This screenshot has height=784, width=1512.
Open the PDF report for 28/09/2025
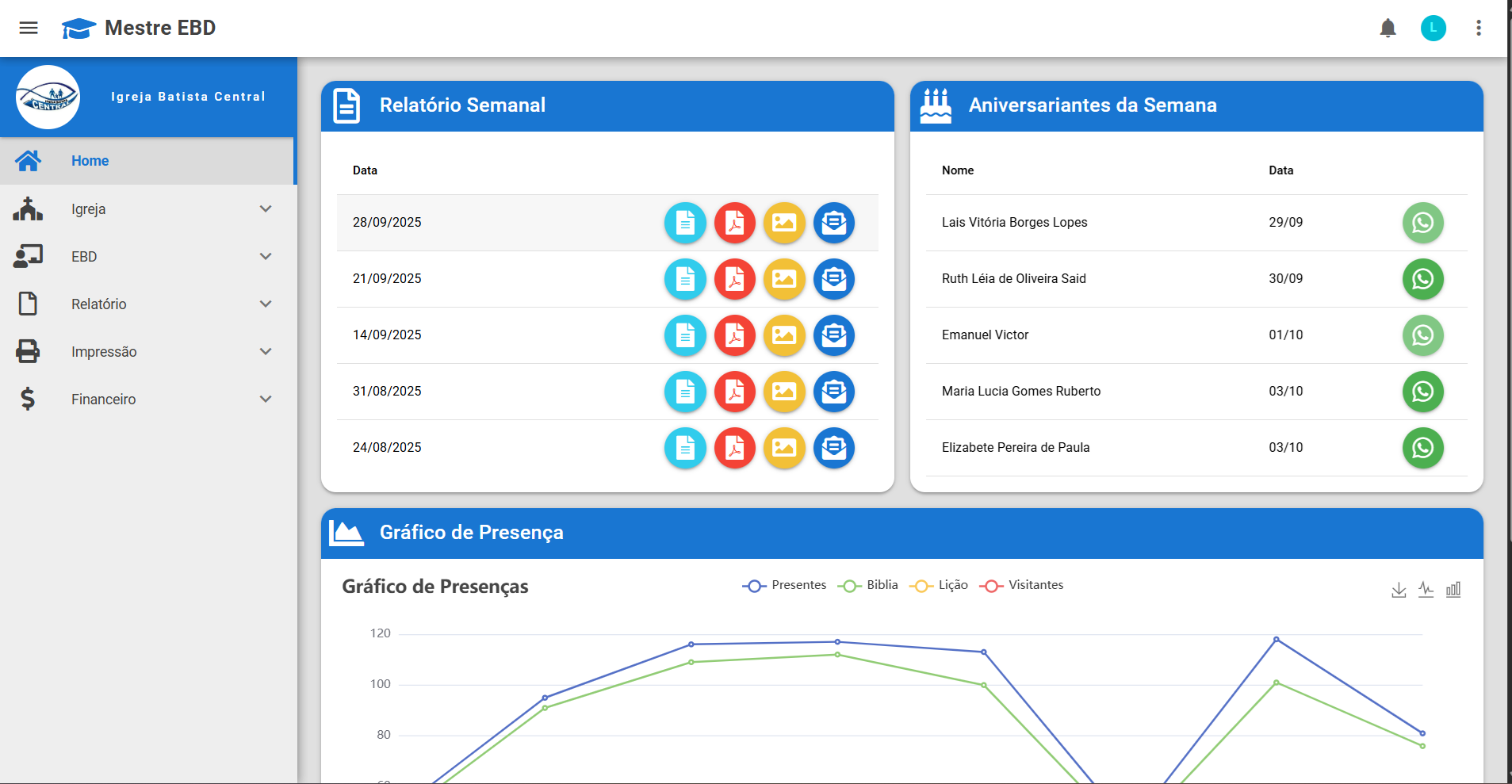click(734, 223)
